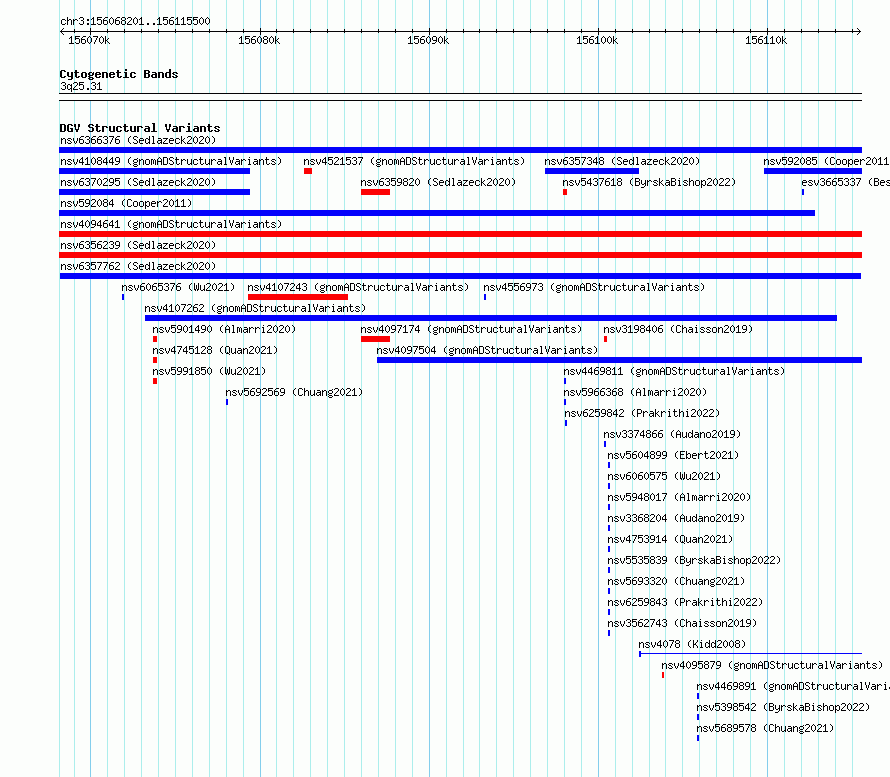Click nsv5948017 (Almarri2020) label

point(679,497)
